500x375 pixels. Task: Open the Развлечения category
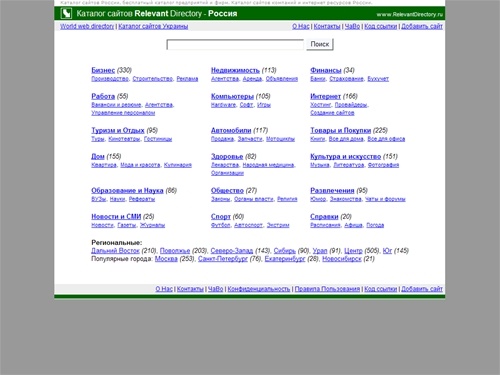pos(332,190)
